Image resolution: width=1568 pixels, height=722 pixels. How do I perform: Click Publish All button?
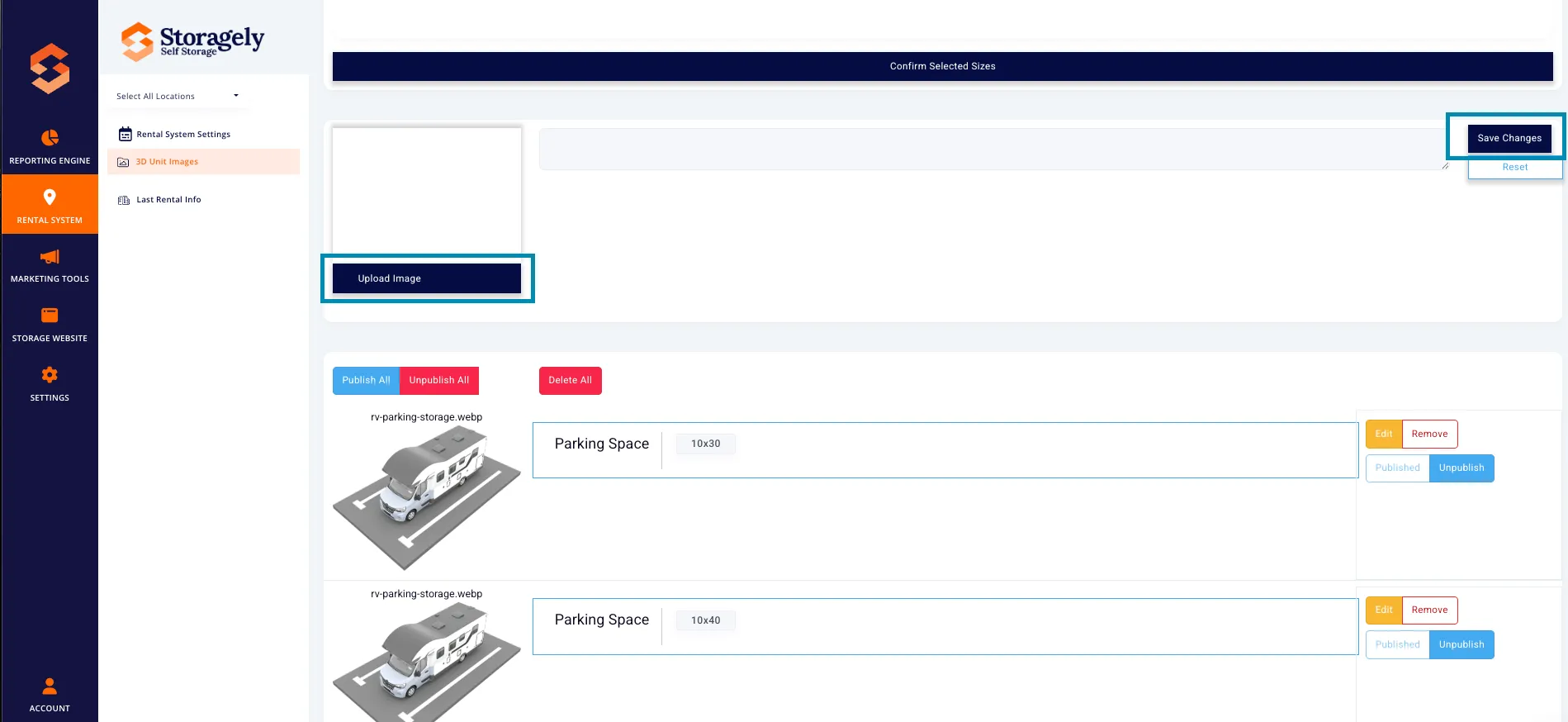click(x=366, y=381)
